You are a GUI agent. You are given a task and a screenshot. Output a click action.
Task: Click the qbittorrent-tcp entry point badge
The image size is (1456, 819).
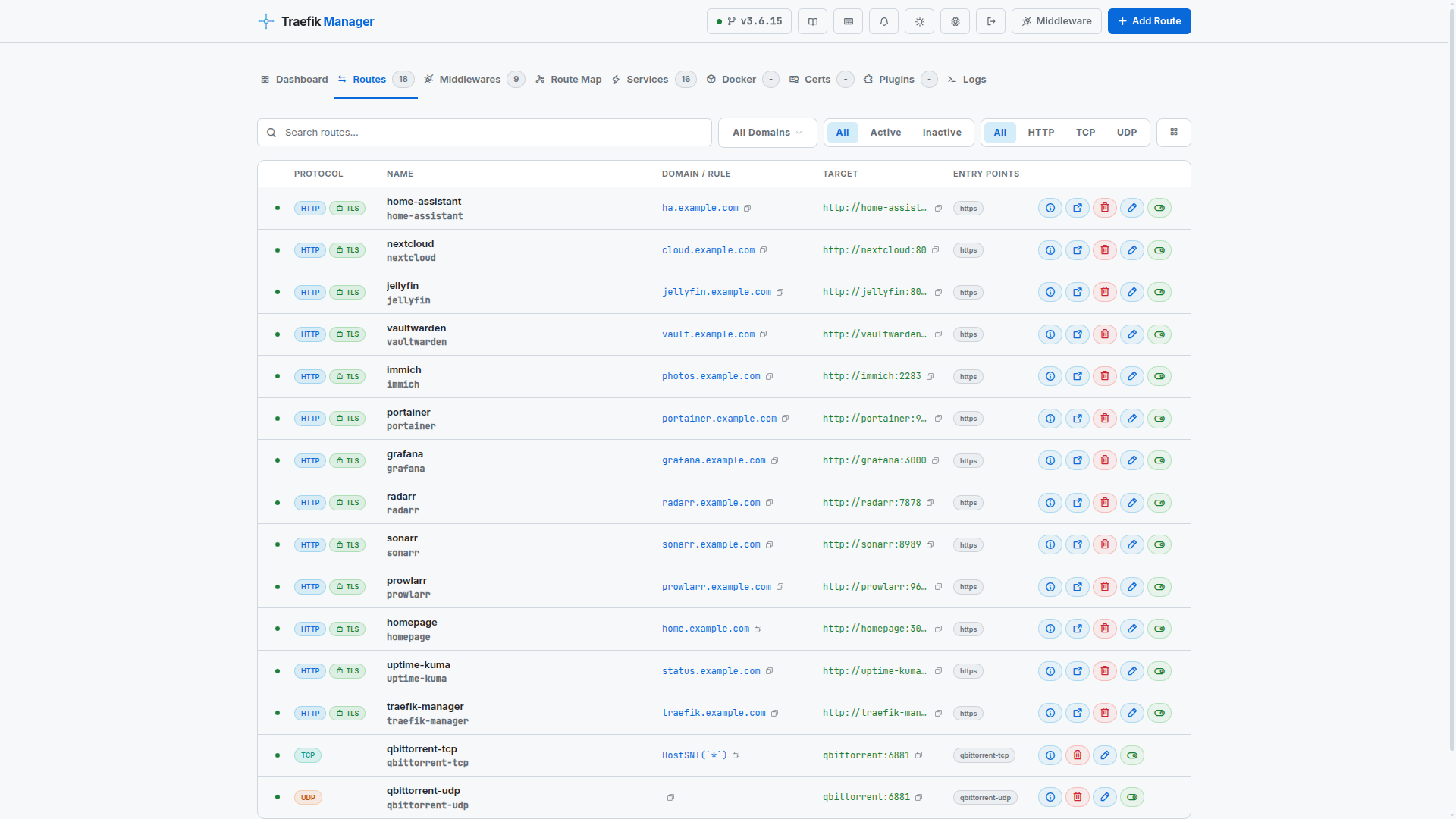point(984,755)
